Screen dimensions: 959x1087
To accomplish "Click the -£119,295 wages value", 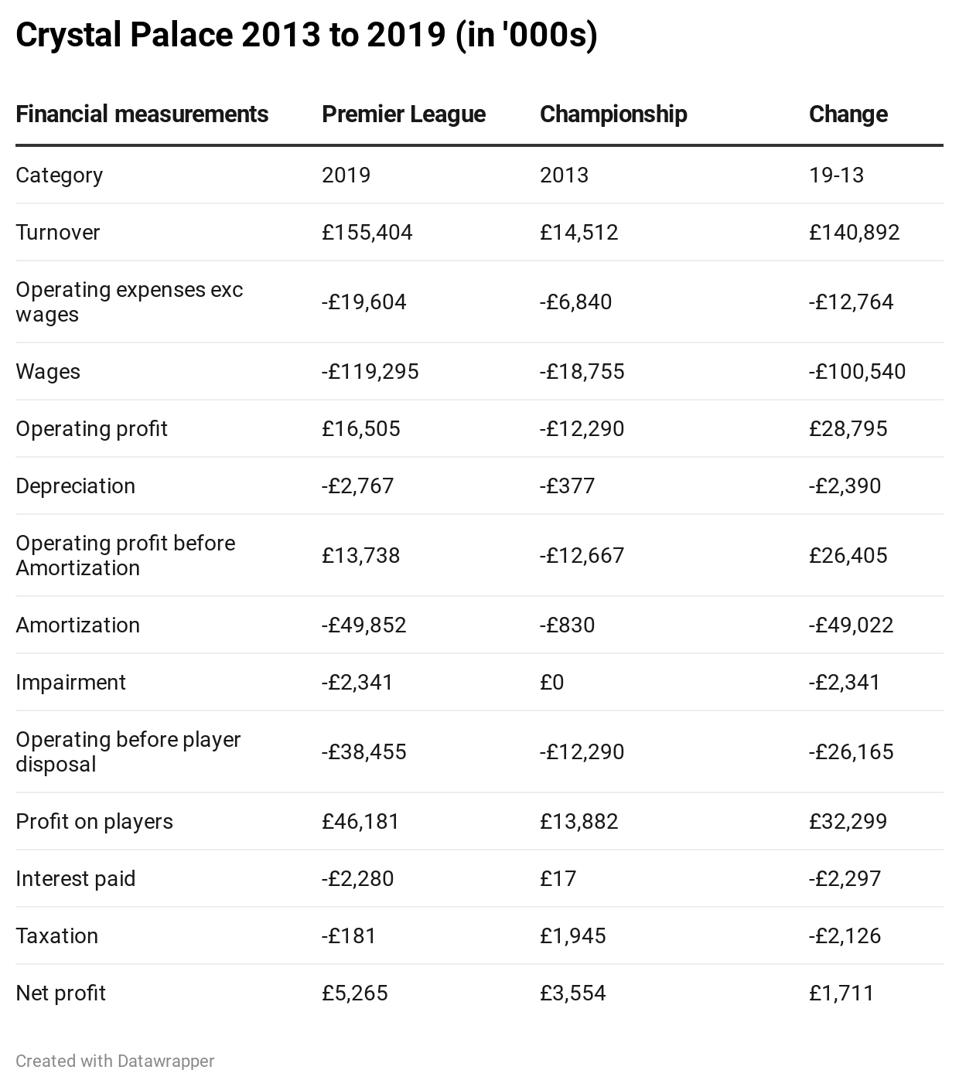I will coord(370,371).
